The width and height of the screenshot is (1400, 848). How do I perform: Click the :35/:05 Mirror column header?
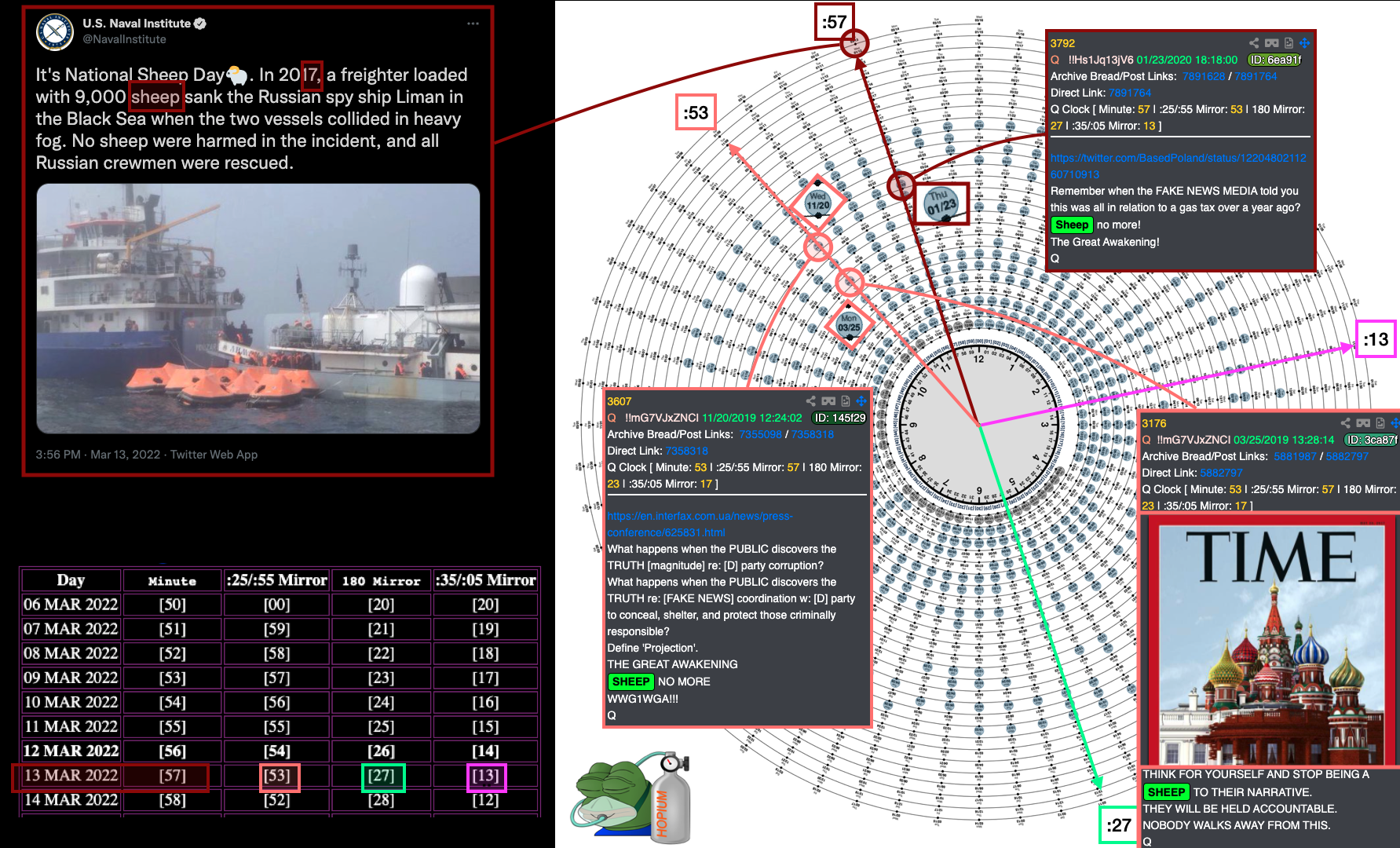[x=486, y=581]
